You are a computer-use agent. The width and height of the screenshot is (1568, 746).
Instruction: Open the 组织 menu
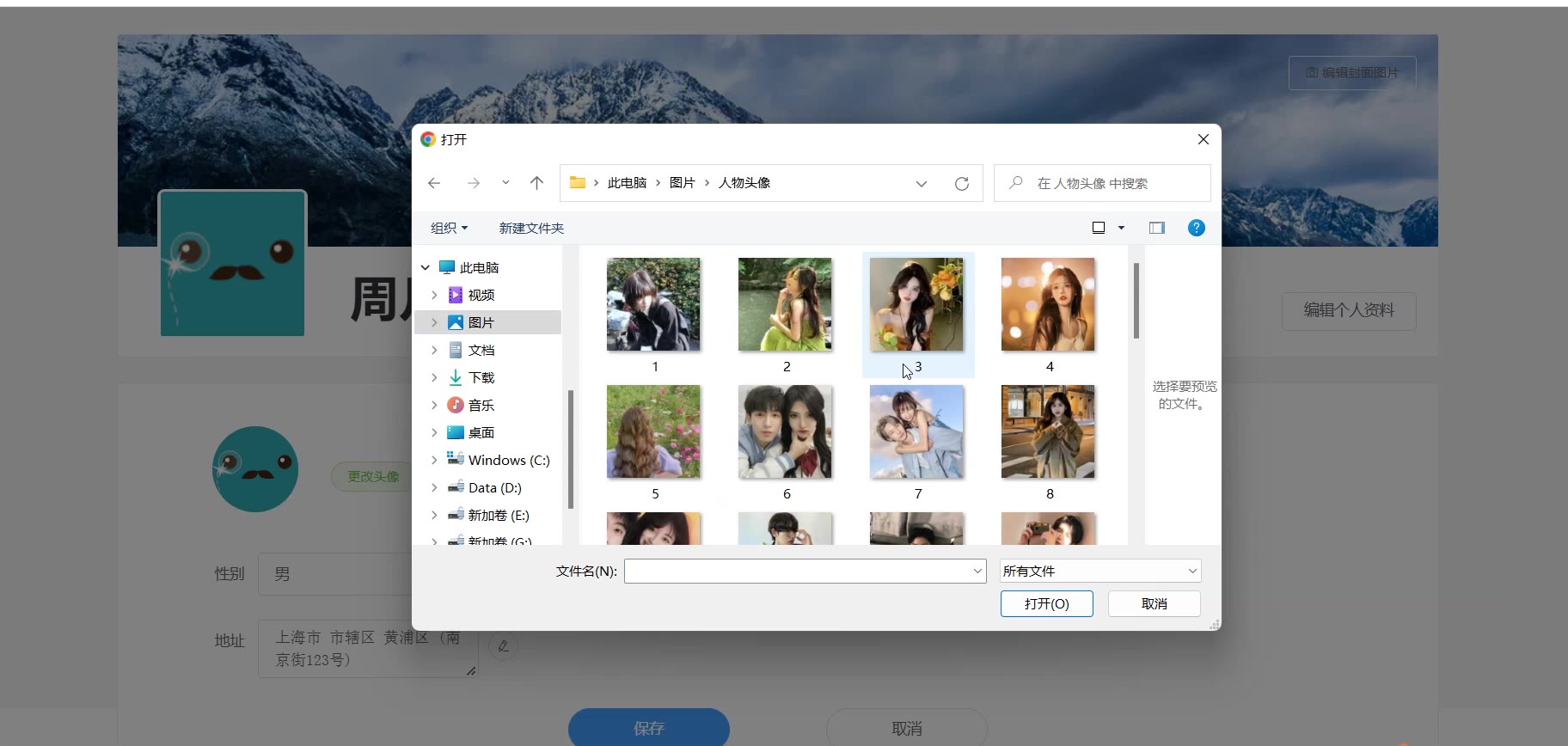coord(449,228)
